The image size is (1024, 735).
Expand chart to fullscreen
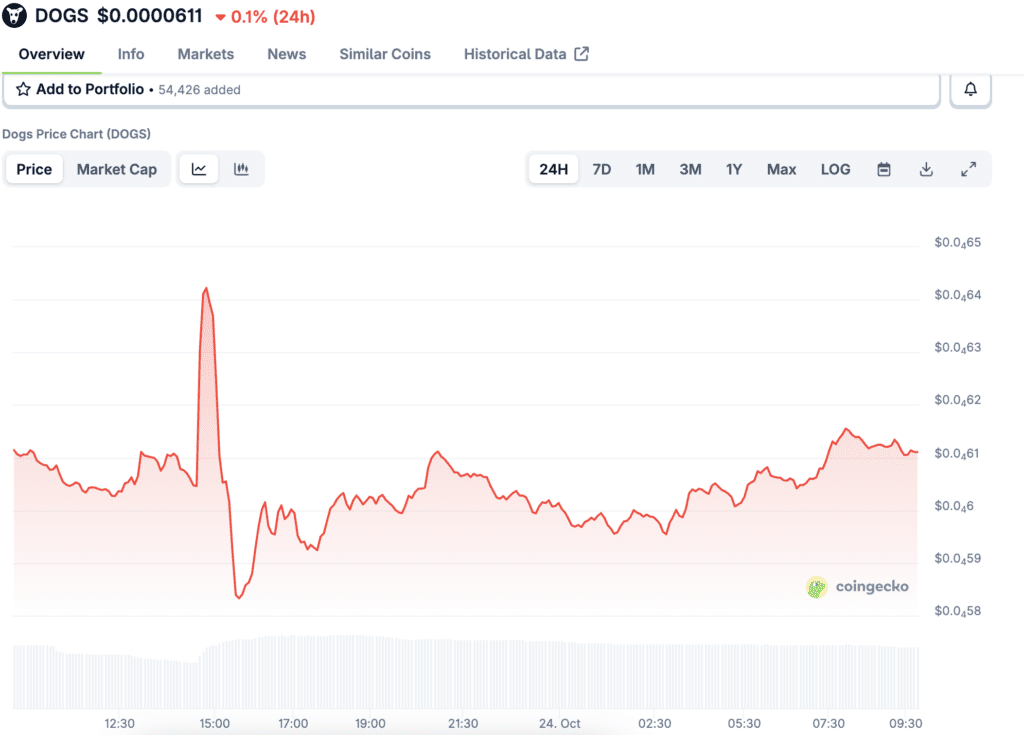tap(968, 169)
